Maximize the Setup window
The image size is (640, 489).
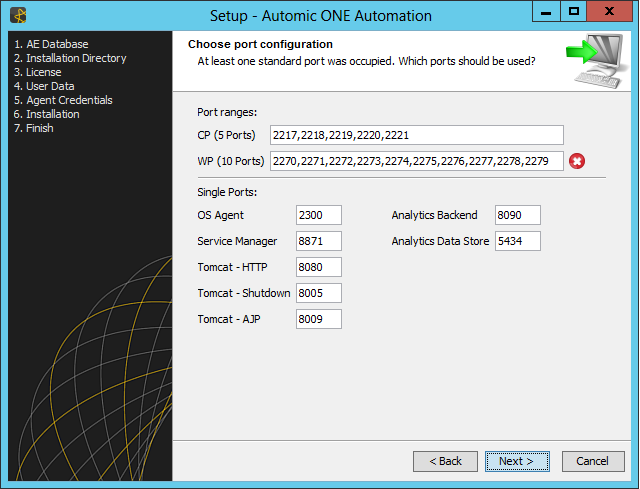tap(573, 11)
